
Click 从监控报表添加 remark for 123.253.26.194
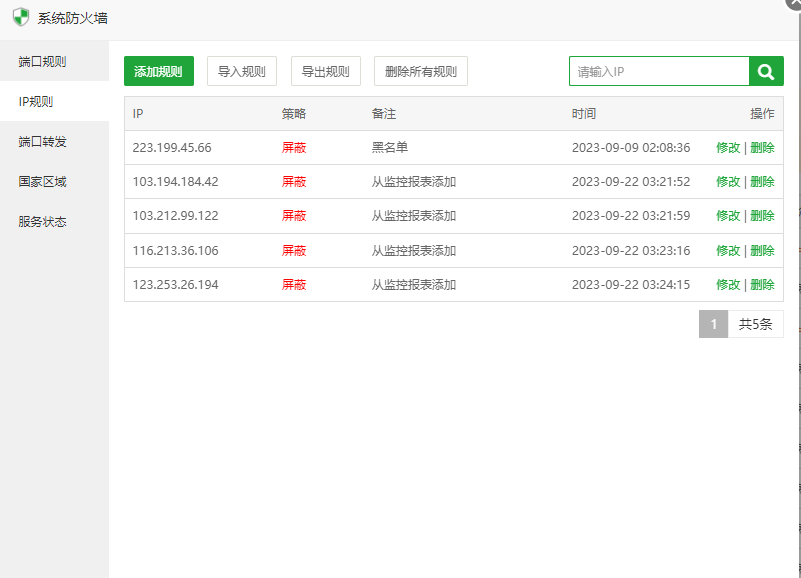click(414, 285)
